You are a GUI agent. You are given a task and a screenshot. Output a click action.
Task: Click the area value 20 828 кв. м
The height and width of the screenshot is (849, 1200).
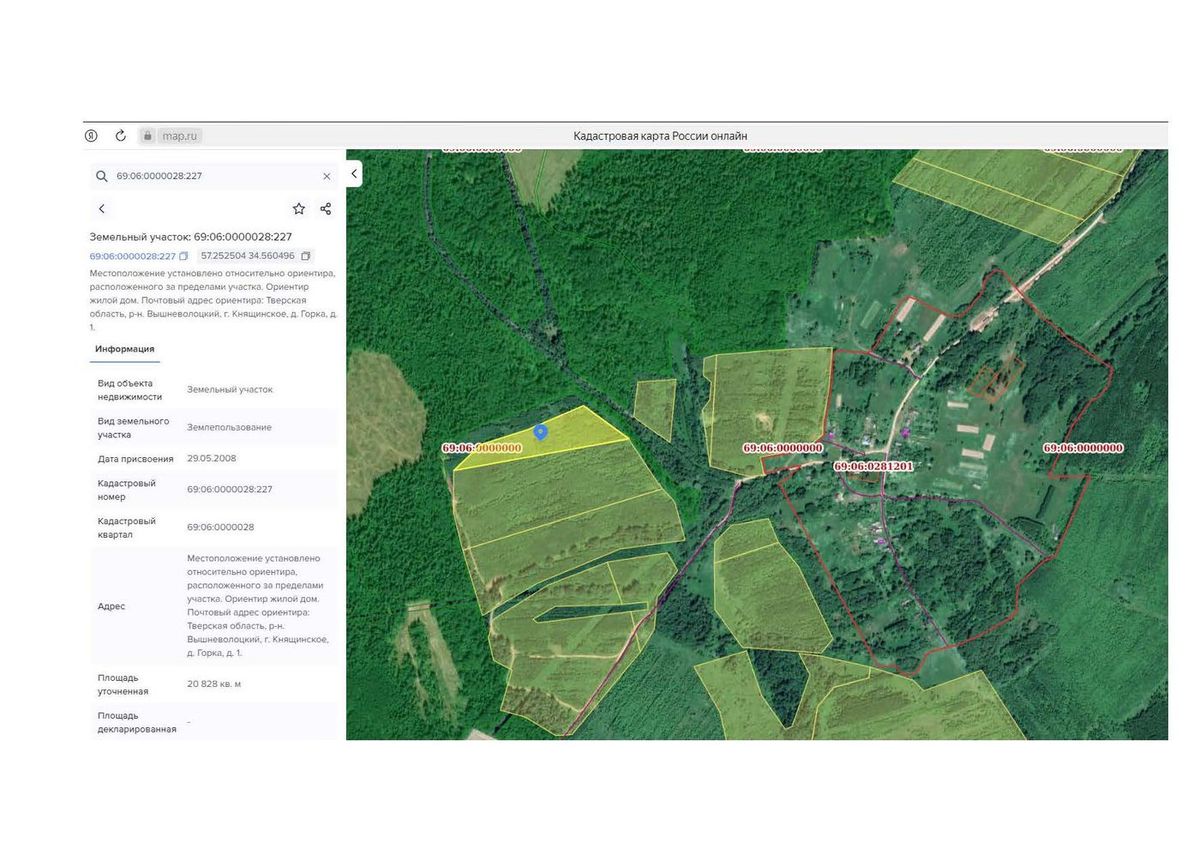(214, 684)
